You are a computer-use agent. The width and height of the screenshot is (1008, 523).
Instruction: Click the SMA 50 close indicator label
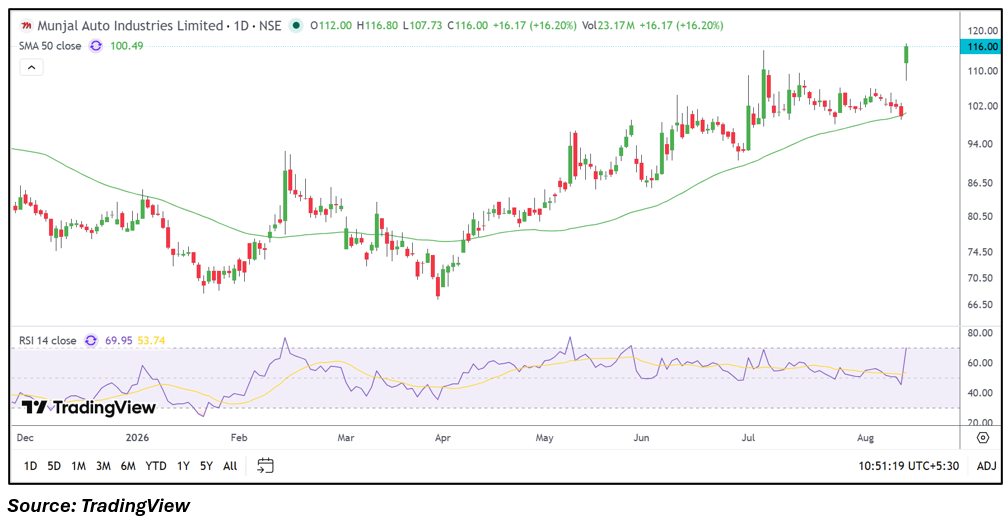coord(50,46)
